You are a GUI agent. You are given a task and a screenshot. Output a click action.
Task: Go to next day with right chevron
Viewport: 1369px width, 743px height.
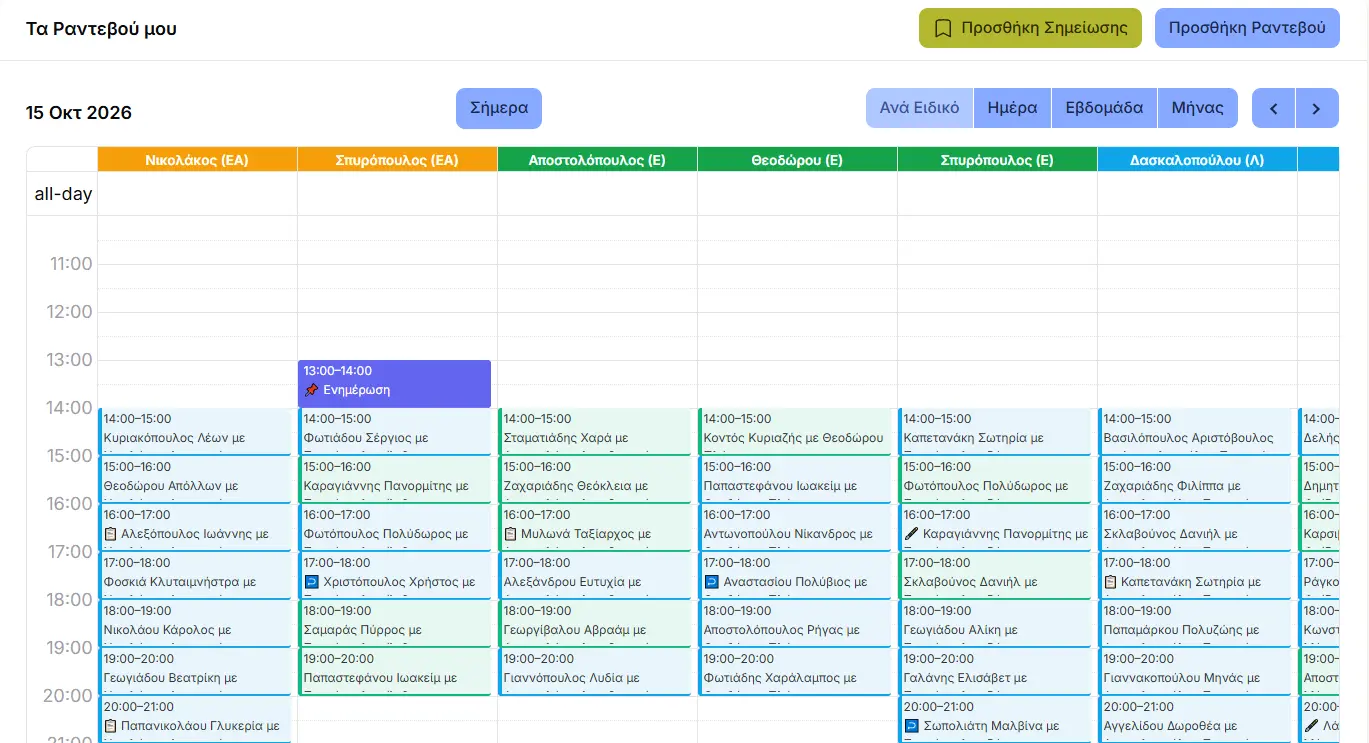(x=1317, y=108)
